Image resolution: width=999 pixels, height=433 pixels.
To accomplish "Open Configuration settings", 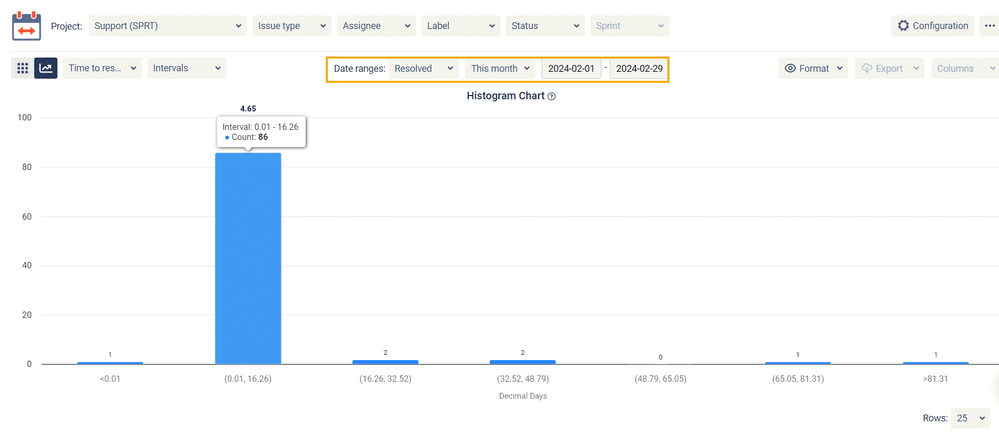I will click(933, 26).
